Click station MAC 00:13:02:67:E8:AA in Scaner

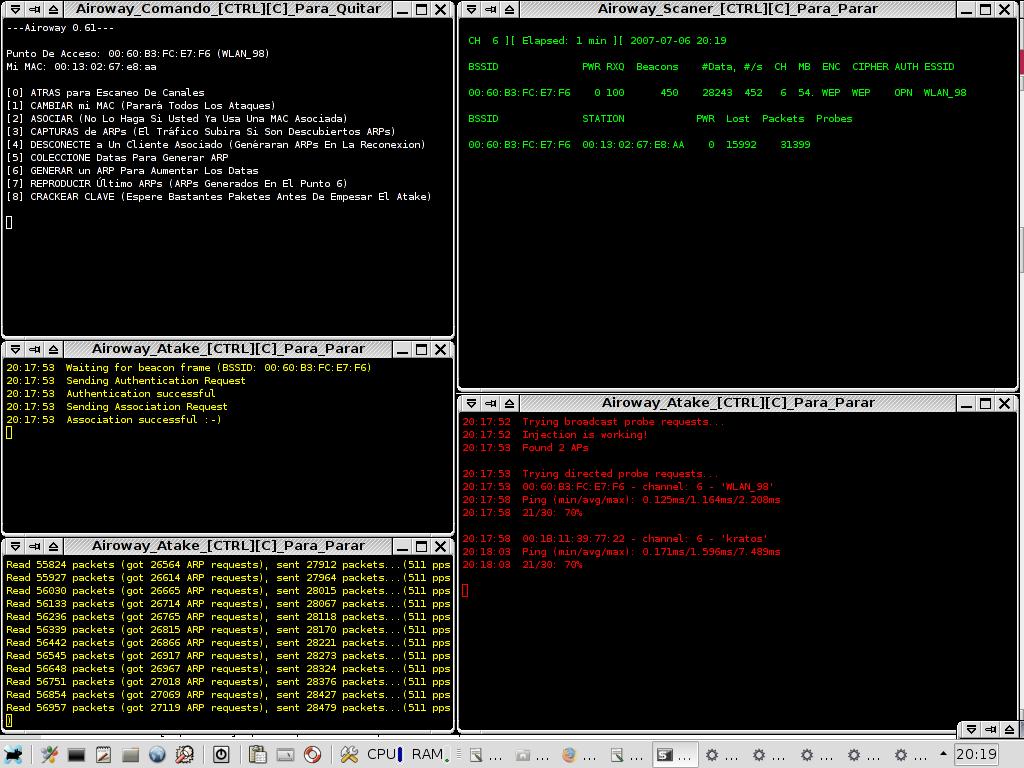[633, 144]
